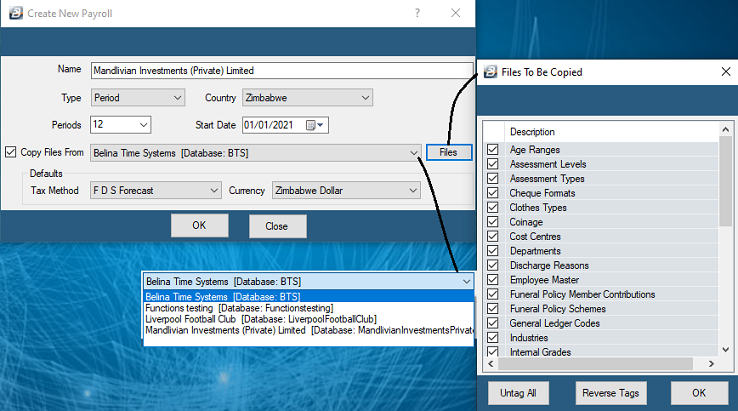738x411 pixels.
Task: Click the file list scroll down arrow
Action: point(726,350)
